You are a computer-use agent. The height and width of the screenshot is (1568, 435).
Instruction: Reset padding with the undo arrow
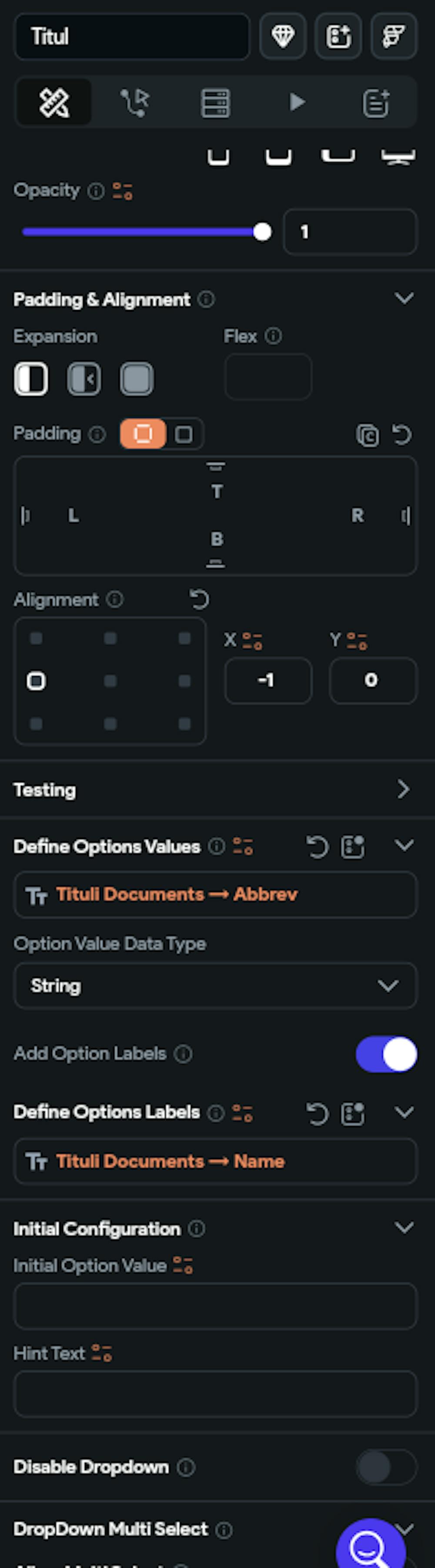tap(402, 435)
